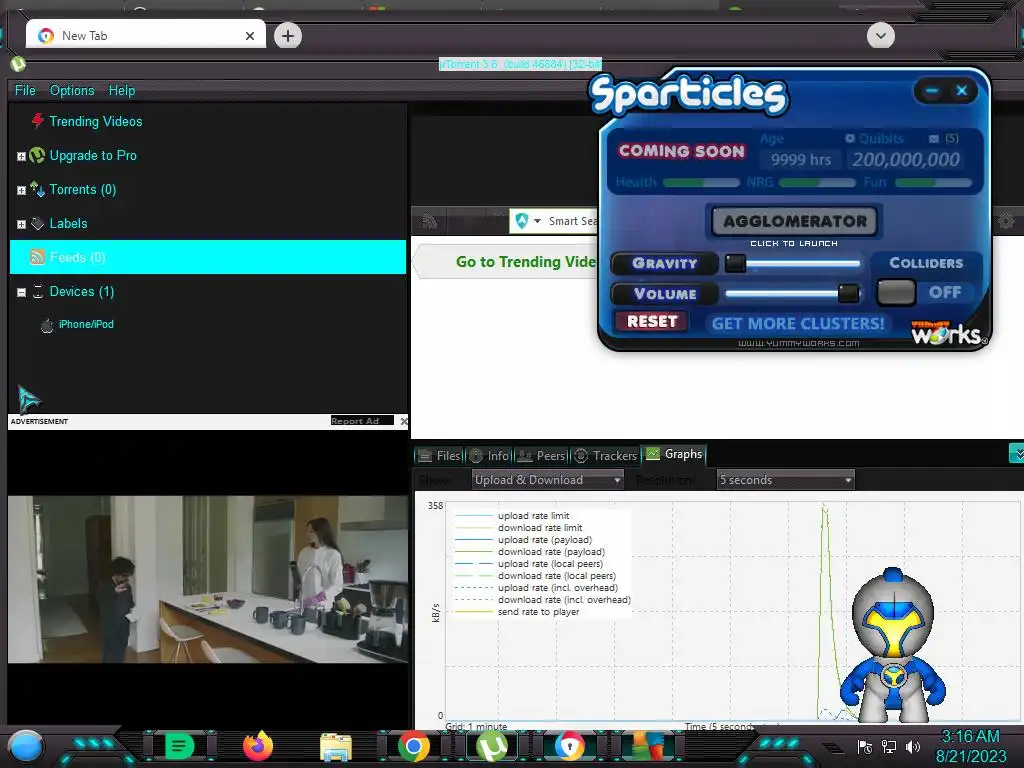The width and height of the screenshot is (1024, 768).
Task: Click the network tray icon
Action: click(x=889, y=746)
